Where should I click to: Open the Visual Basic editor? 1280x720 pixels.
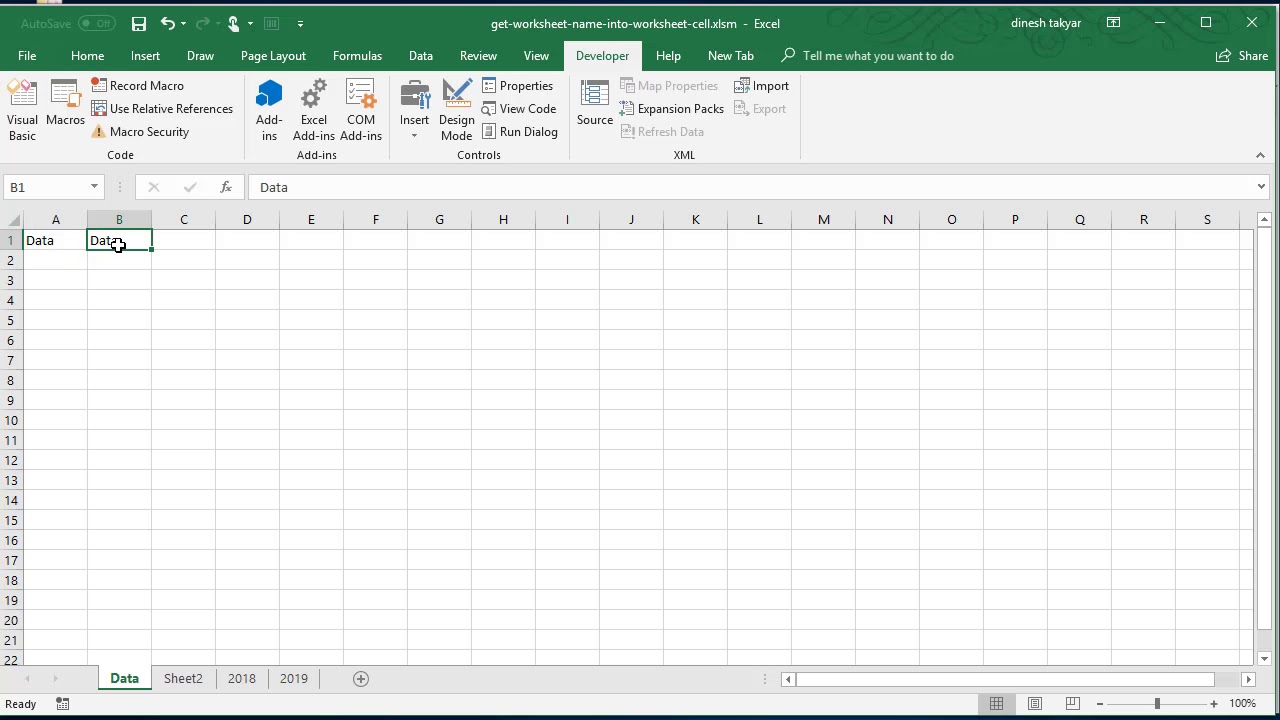click(x=22, y=110)
